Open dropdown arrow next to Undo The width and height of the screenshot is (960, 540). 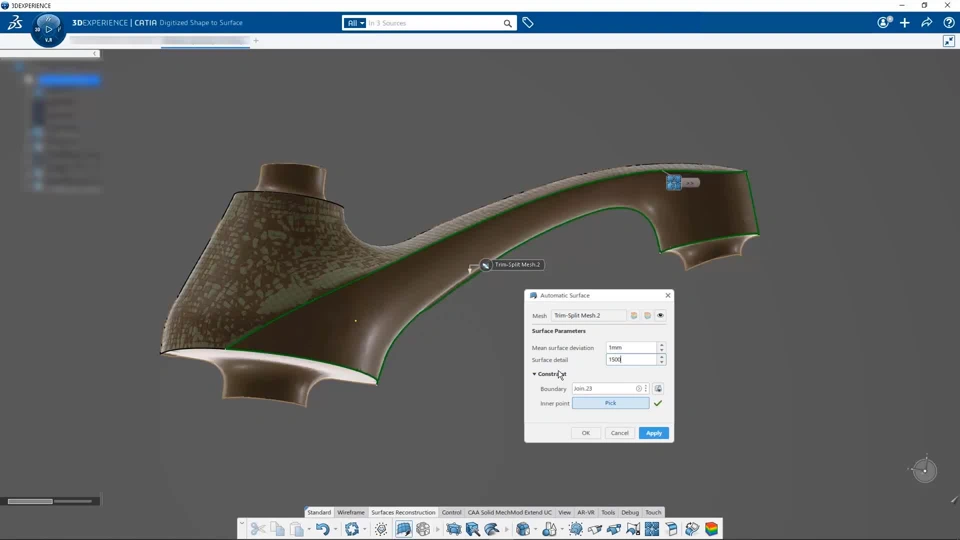coord(335,529)
